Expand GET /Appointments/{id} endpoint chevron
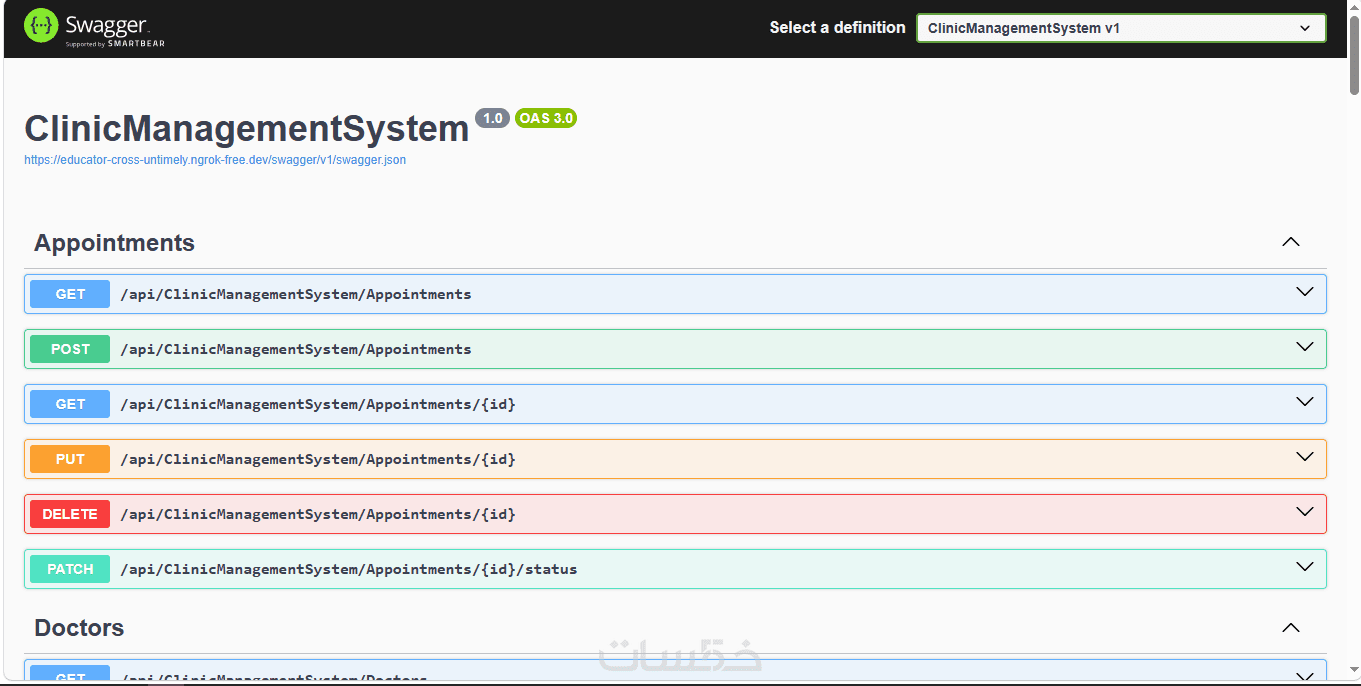This screenshot has width=1361, height=686. coord(1304,402)
